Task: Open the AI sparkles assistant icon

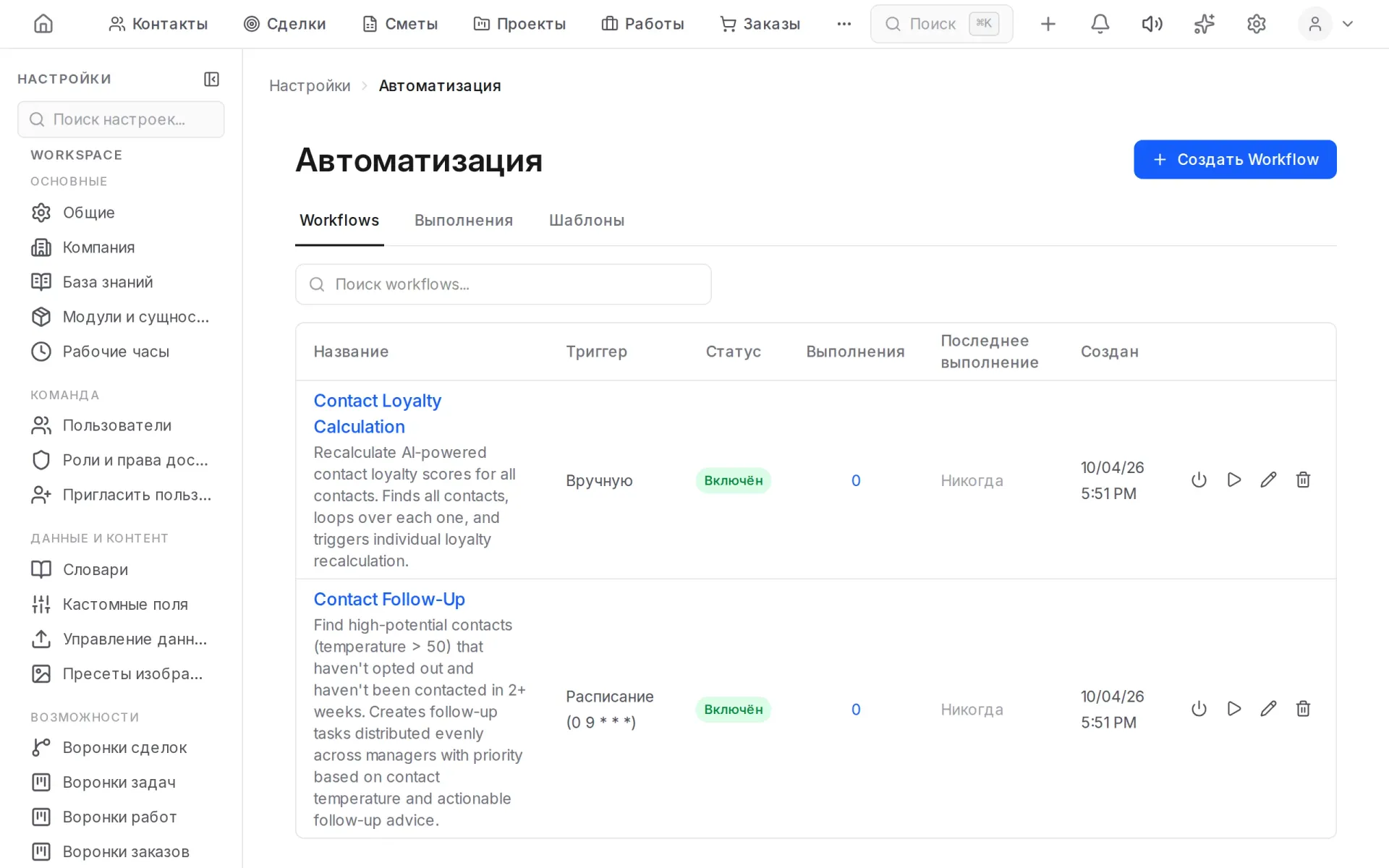Action: click(1204, 24)
